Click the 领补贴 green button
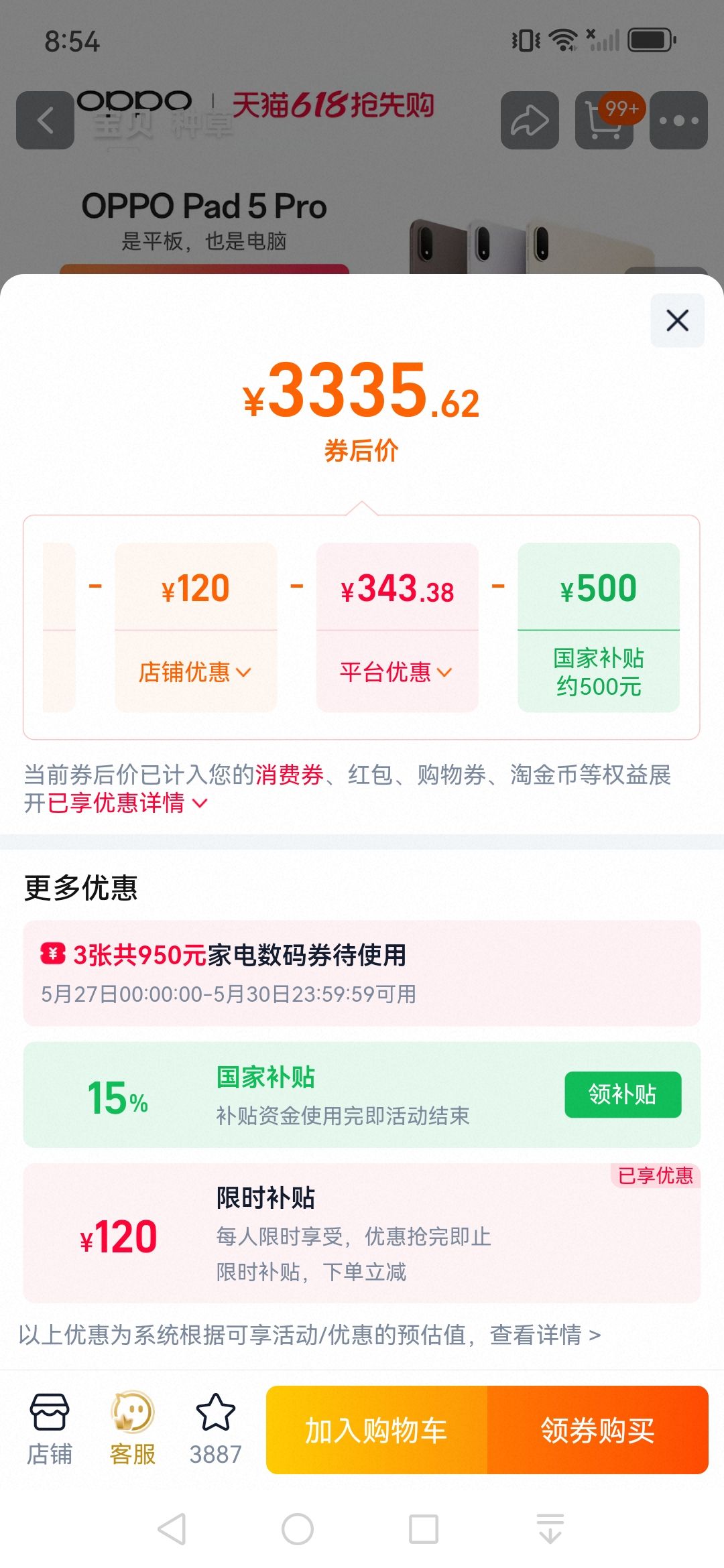724x1568 pixels. click(x=623, y=1094)
